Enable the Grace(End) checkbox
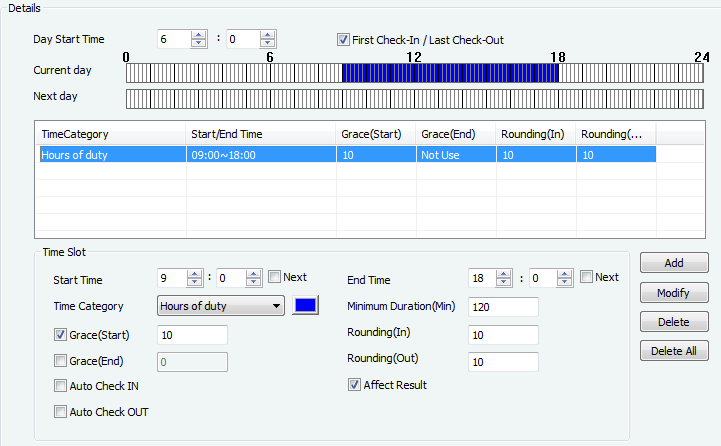This screenshot has height=446, width=721. [60, 361]
